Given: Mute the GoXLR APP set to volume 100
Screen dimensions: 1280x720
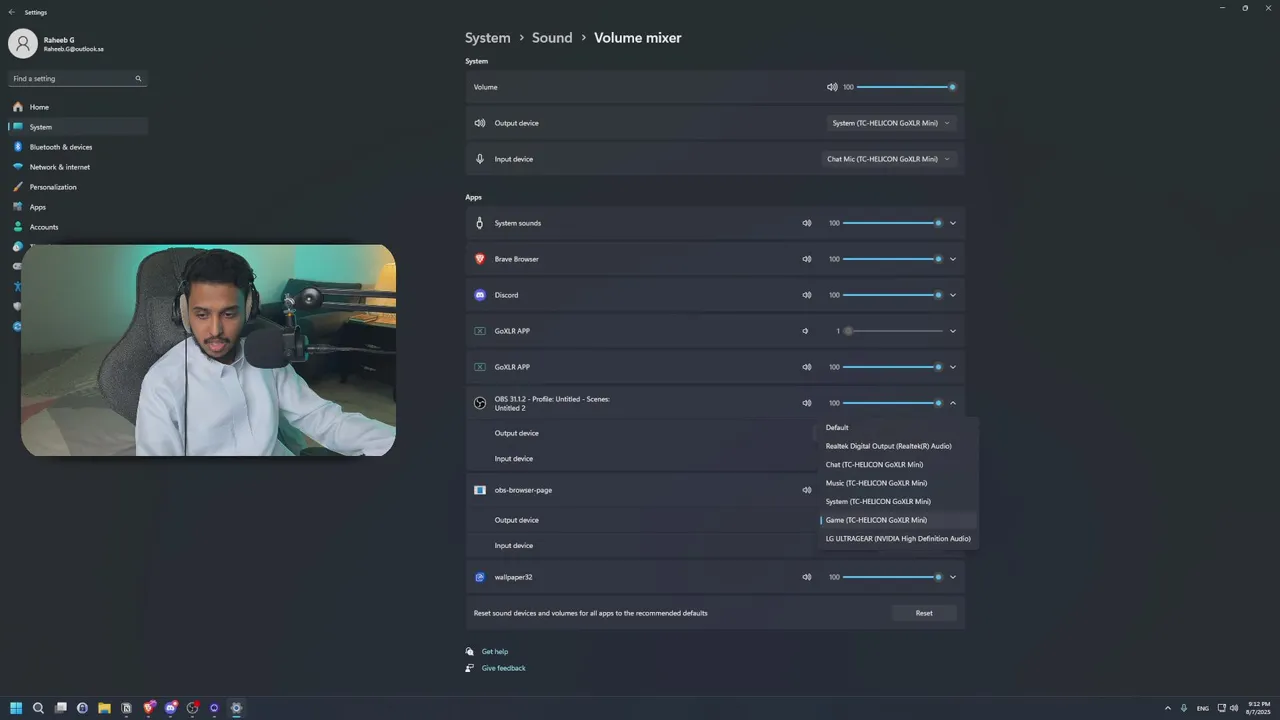Looking at the screenshot, I should 807,367.
